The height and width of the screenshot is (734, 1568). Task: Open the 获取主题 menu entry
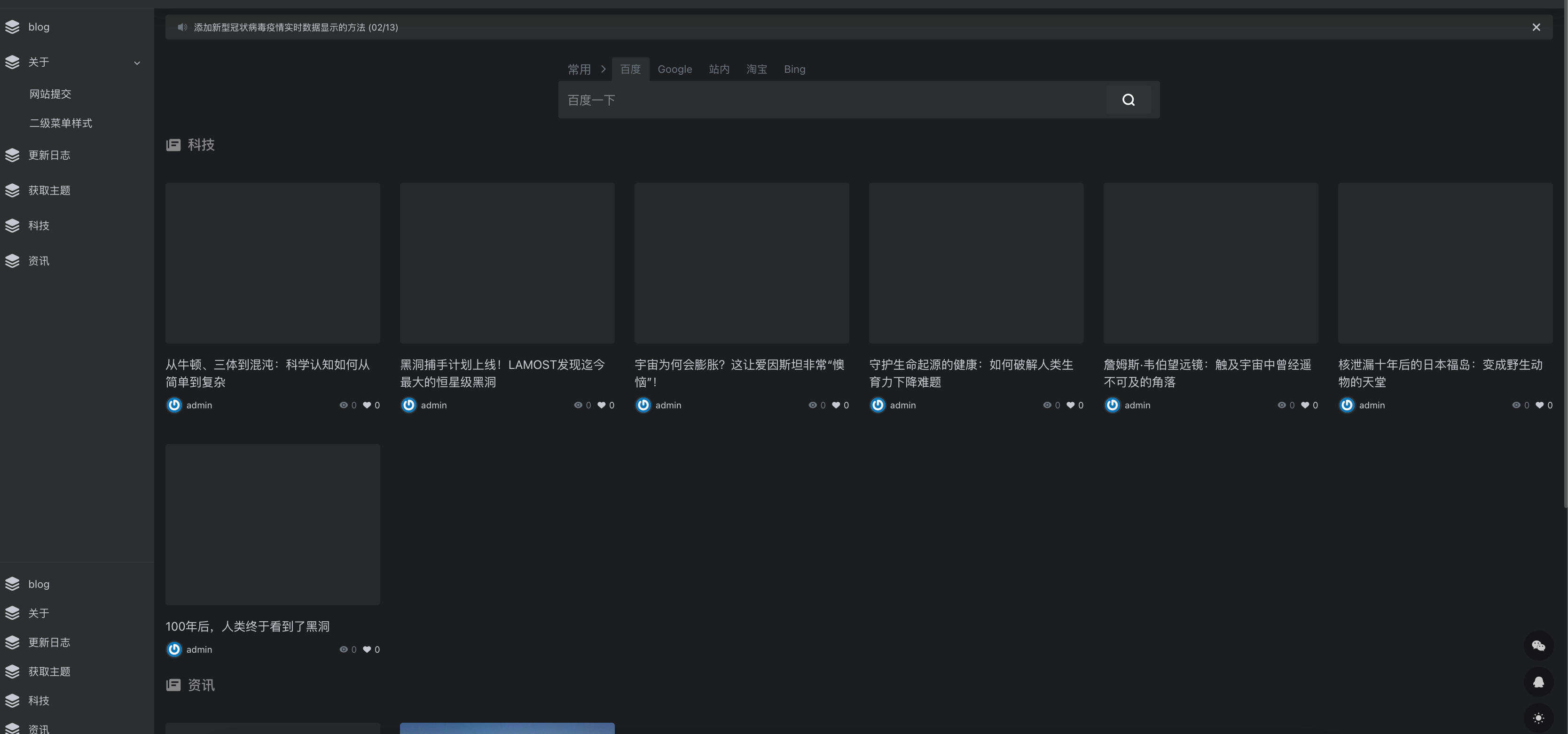49,190
